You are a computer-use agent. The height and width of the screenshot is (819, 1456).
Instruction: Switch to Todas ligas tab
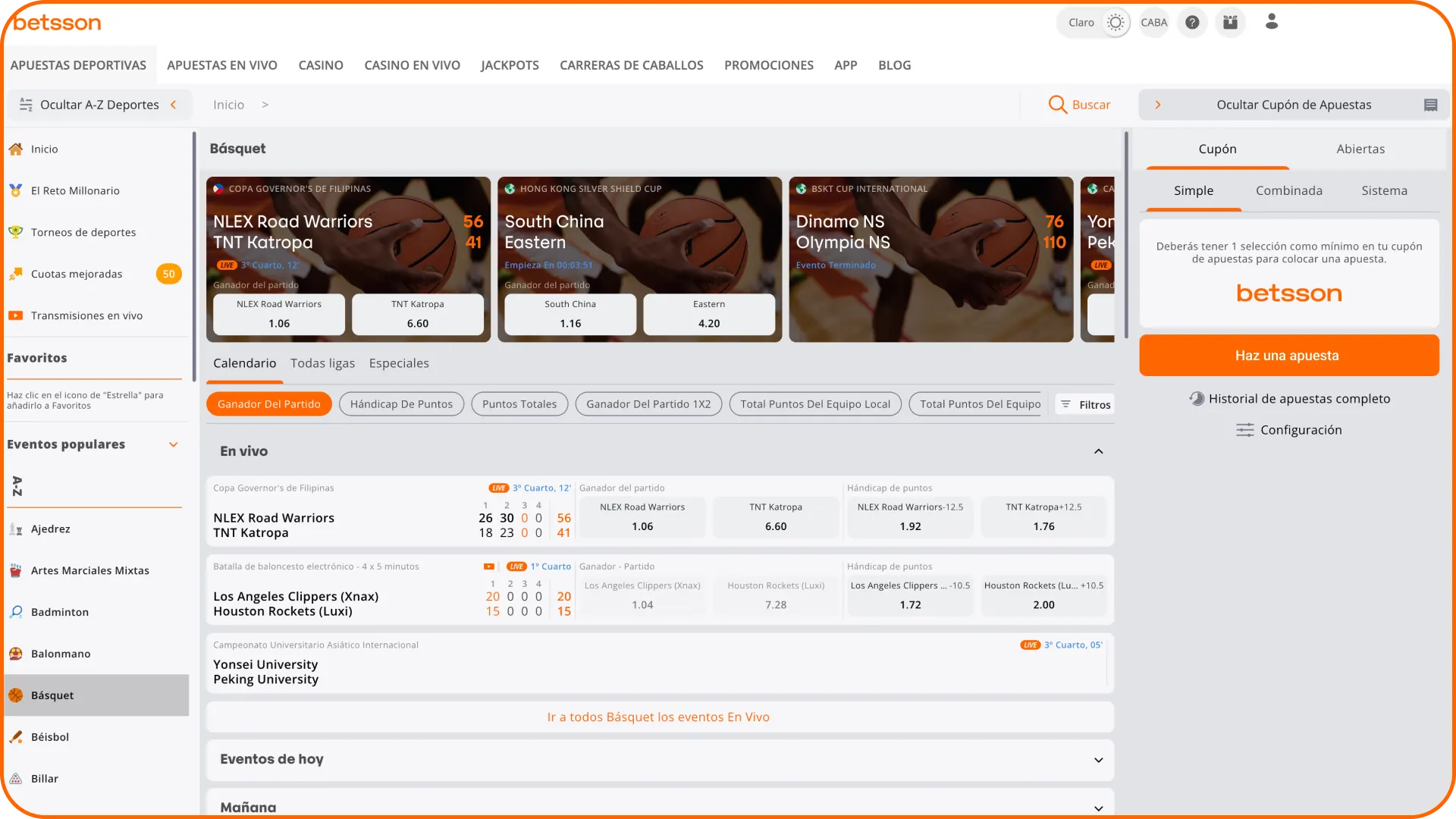click(322, 363)
